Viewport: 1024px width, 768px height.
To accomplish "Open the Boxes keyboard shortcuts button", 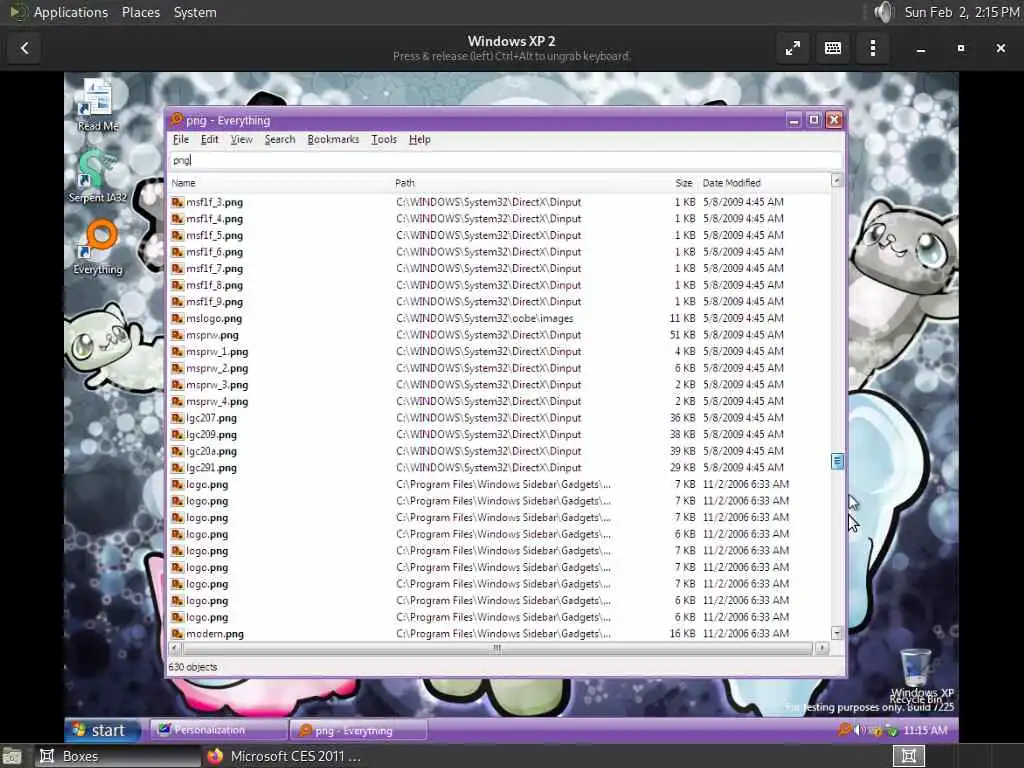I will 833,48.
